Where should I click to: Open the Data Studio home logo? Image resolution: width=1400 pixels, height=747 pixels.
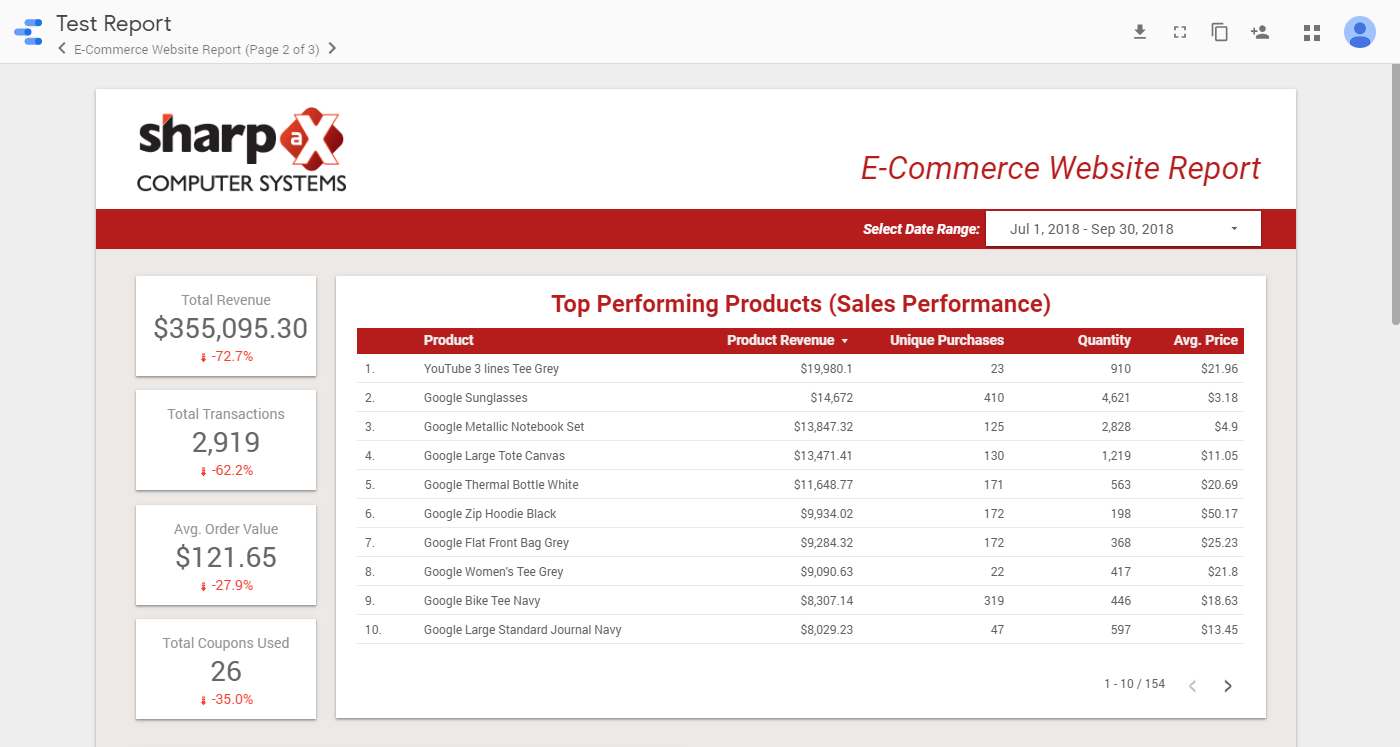pyautogui.click(x=28, y=32)
